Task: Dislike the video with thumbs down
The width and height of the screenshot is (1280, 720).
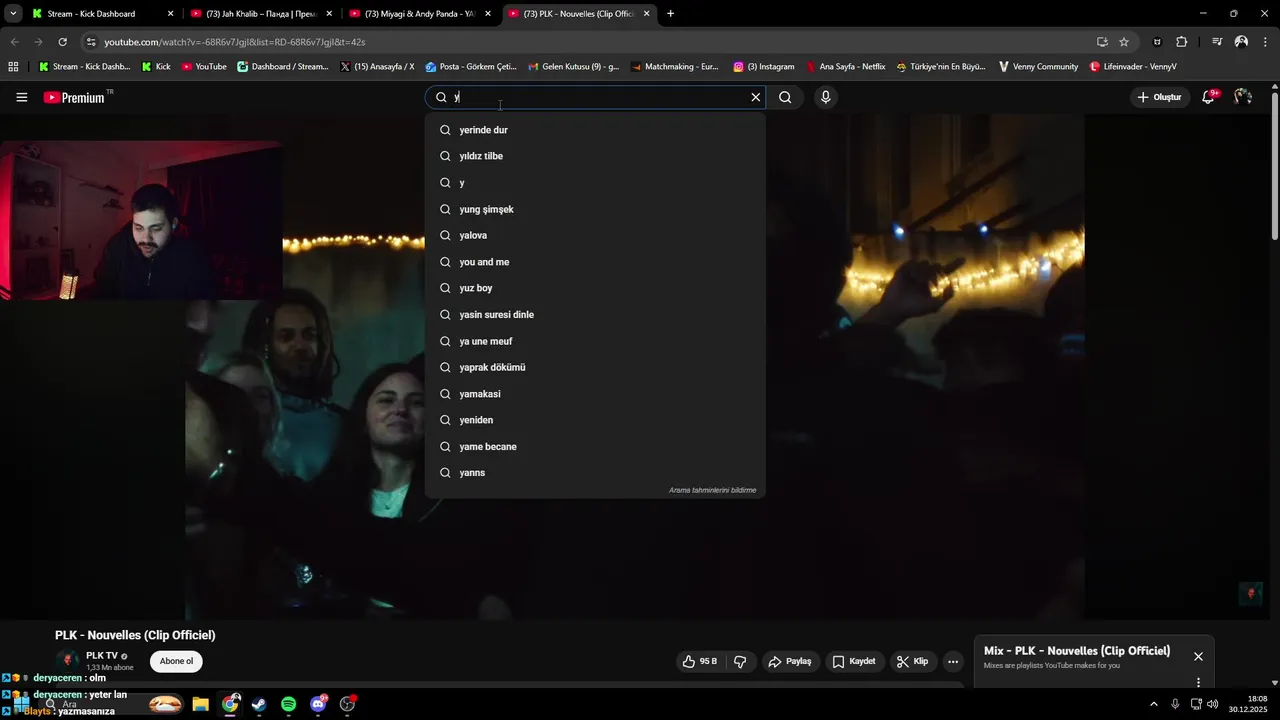Action: (x=740, y=661)
